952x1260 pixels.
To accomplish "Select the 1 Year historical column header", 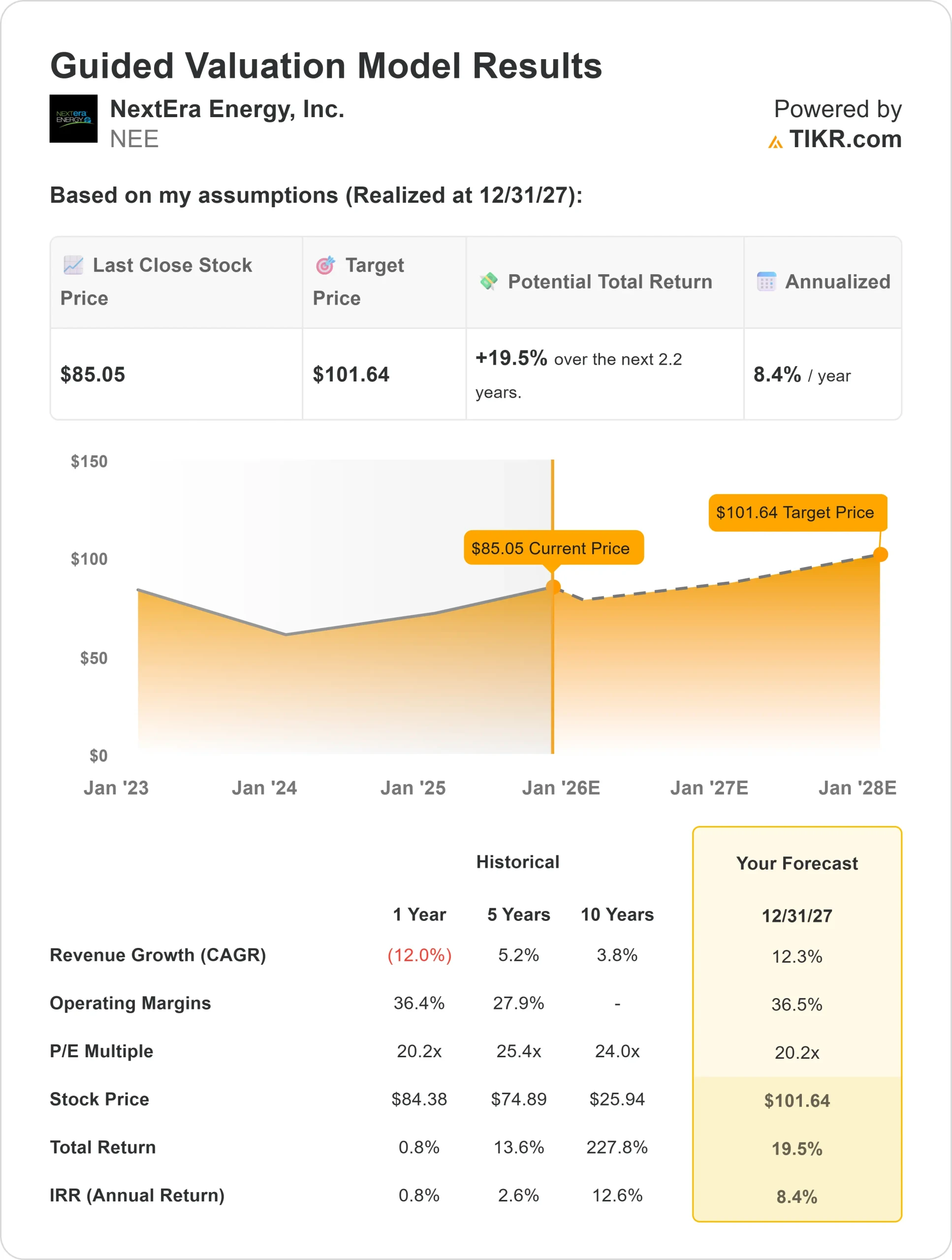I will (x=419, y=914).
